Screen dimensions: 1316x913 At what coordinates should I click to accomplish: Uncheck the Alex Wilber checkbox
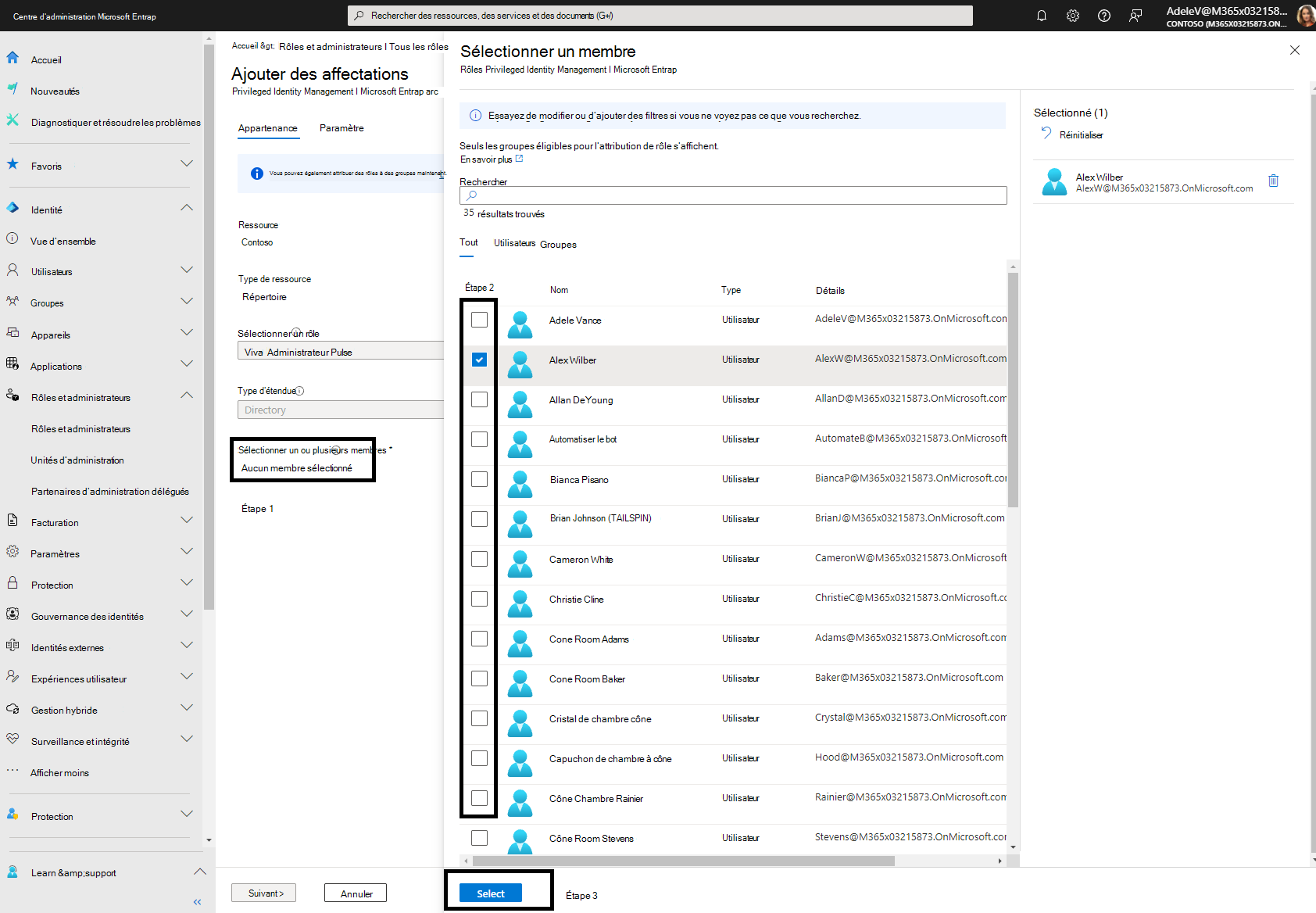(479, 360)
